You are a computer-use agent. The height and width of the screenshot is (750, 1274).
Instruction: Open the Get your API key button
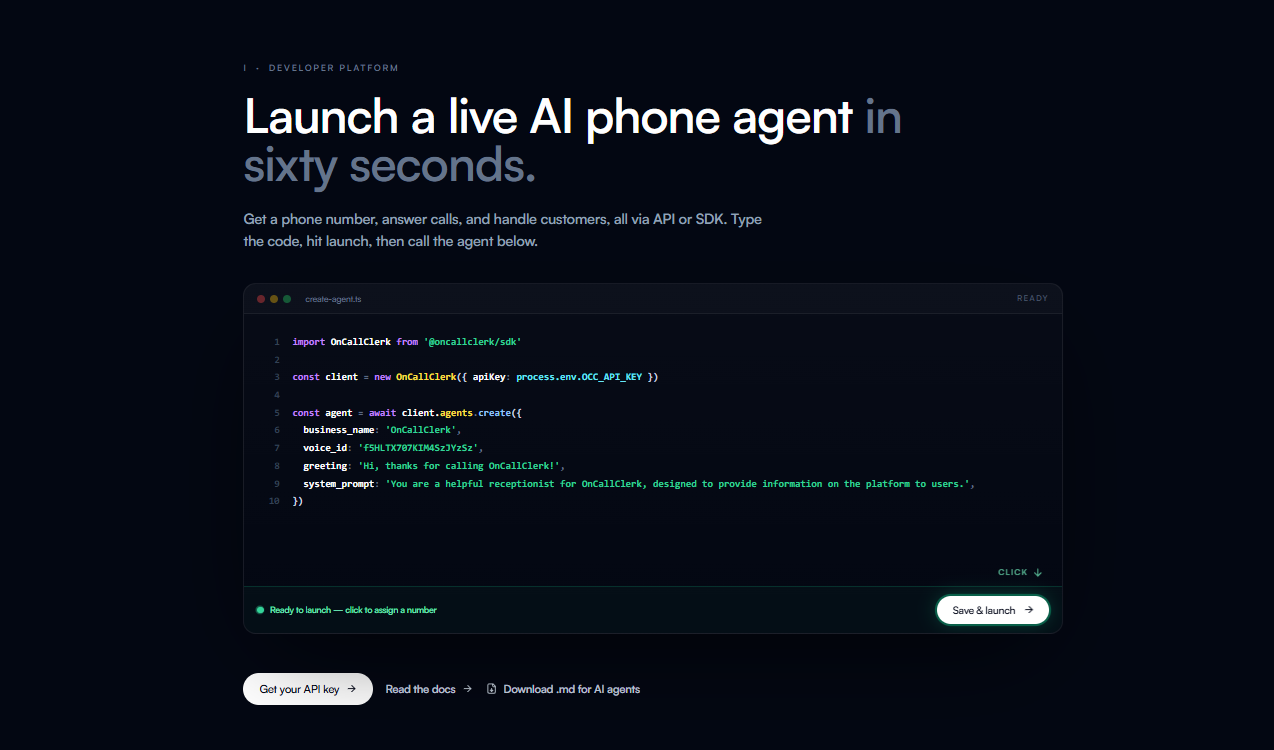pyautogui.click(x=308, y=689)
